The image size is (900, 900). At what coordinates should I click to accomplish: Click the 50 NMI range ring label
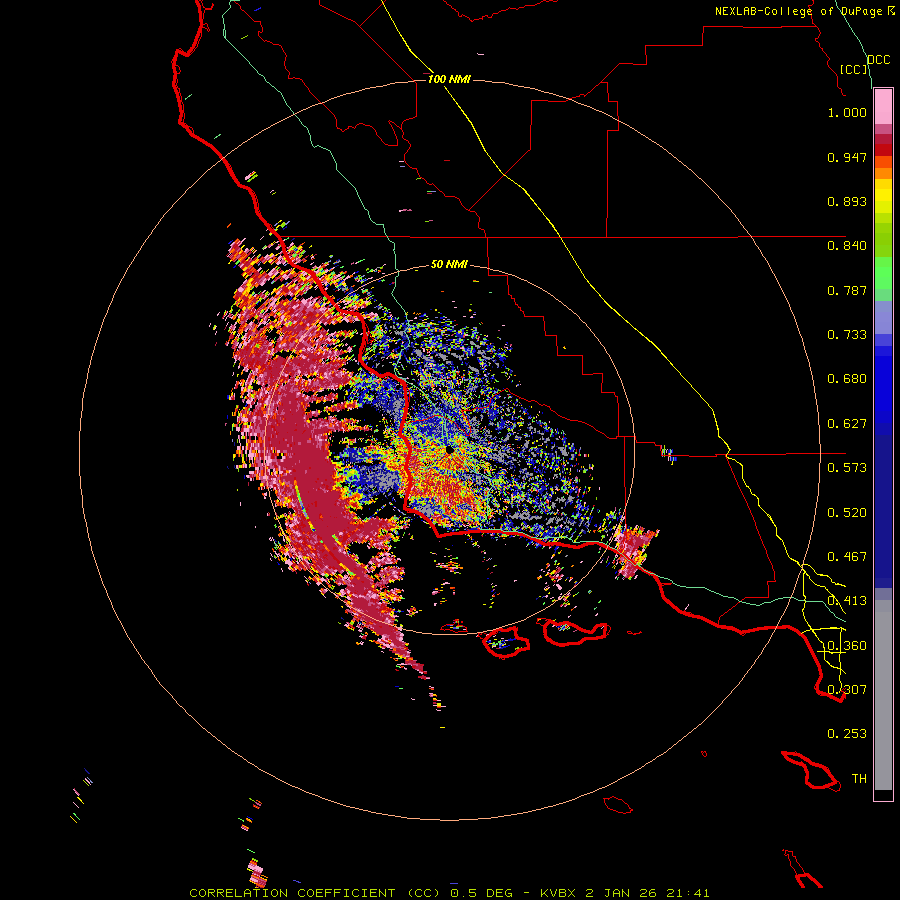coord(449,265)
